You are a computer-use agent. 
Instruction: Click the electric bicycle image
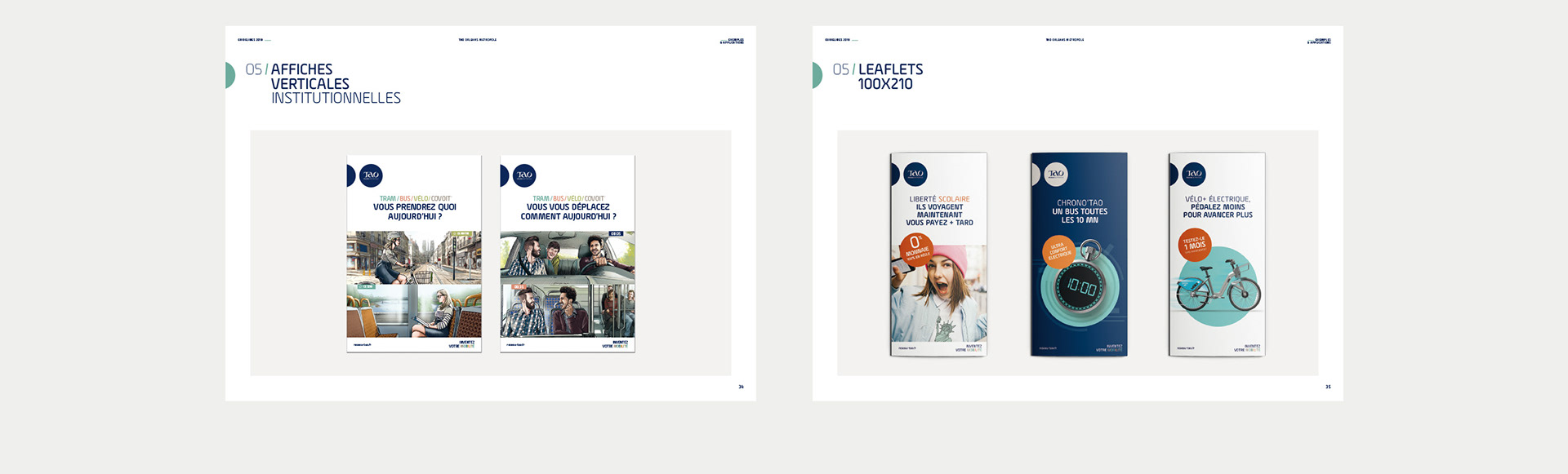tap(1217, 287)
